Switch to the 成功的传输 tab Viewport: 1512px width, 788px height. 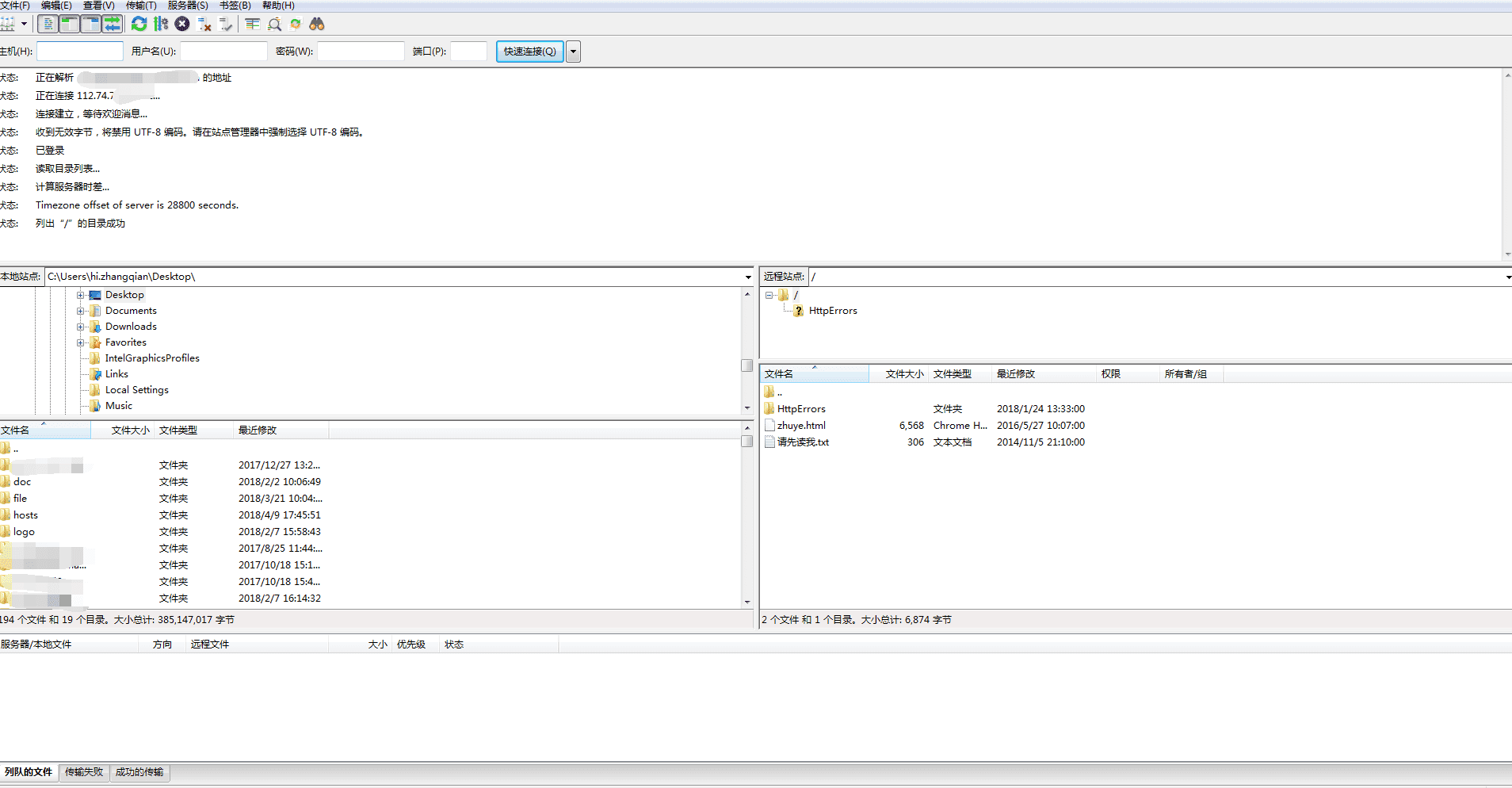tap(139, 772)
